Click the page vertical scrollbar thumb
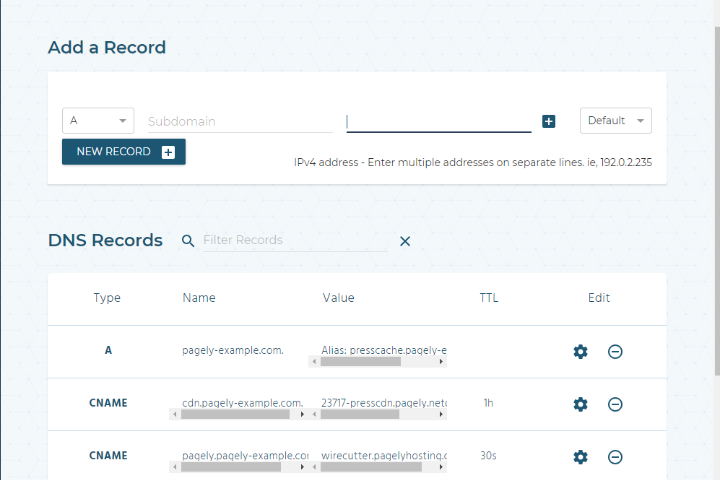The width and height of the screenshot is (720, 480). 717,201
